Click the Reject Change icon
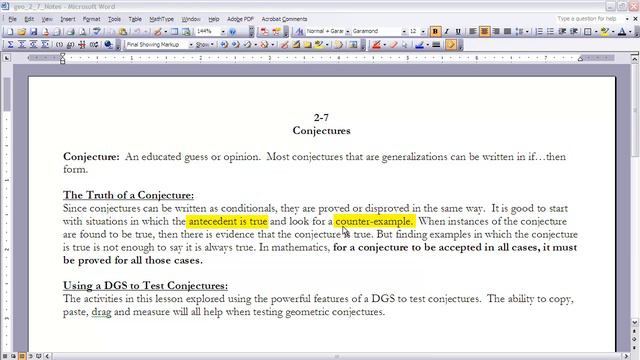 coord(264,44)
